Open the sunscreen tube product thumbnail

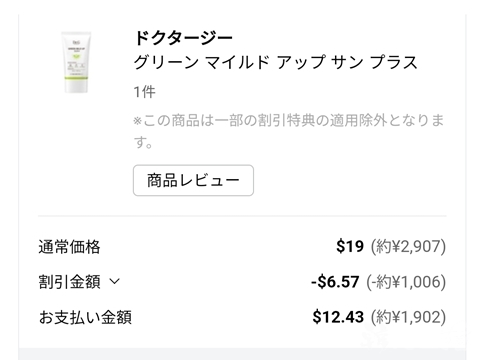click(76, 62)
